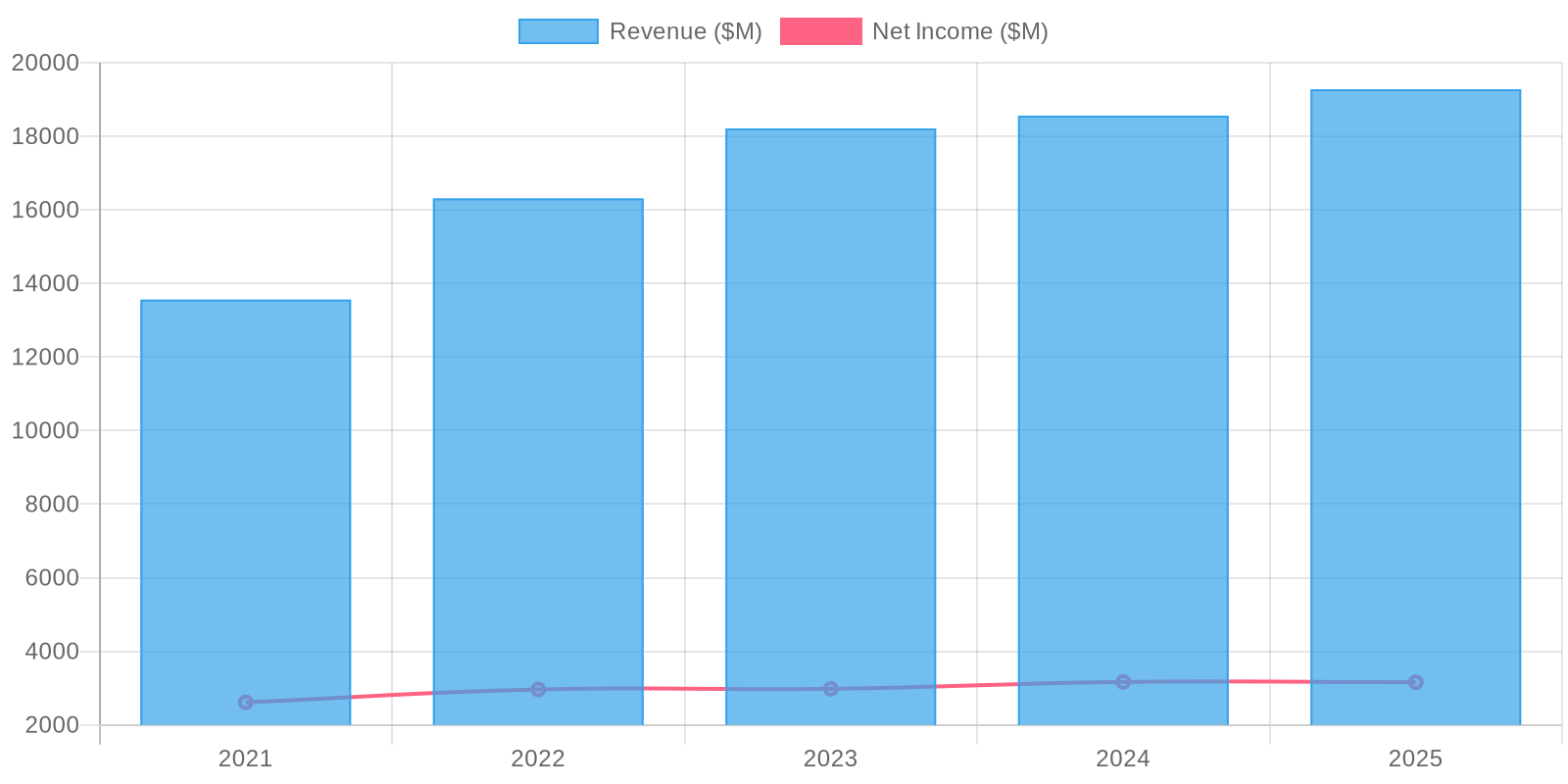Click the 2022 net income data point
The width and height of the screenshot is (1568, 784).
(538, 690)
